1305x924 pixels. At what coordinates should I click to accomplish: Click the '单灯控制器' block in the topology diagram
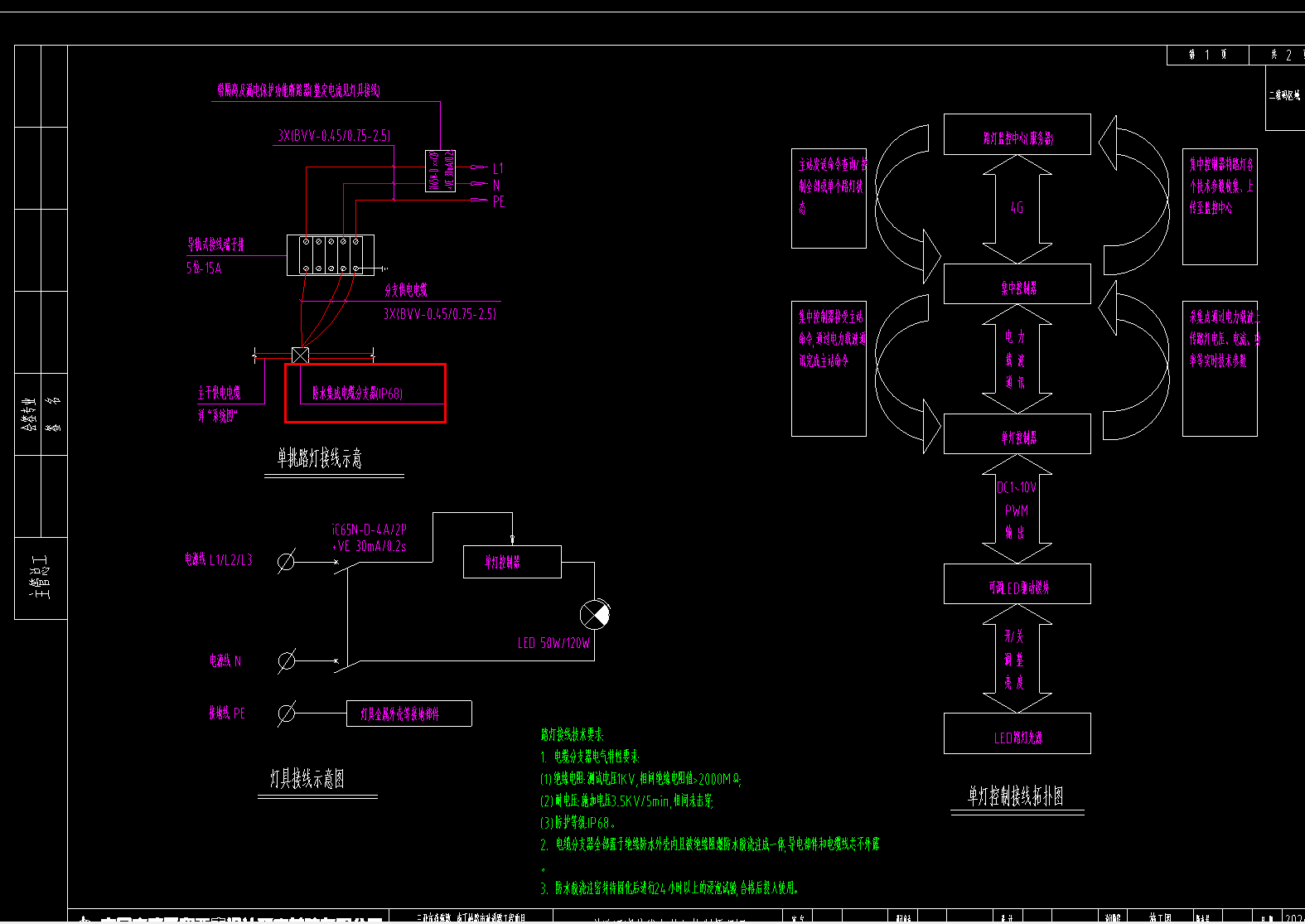[1017, 433]
